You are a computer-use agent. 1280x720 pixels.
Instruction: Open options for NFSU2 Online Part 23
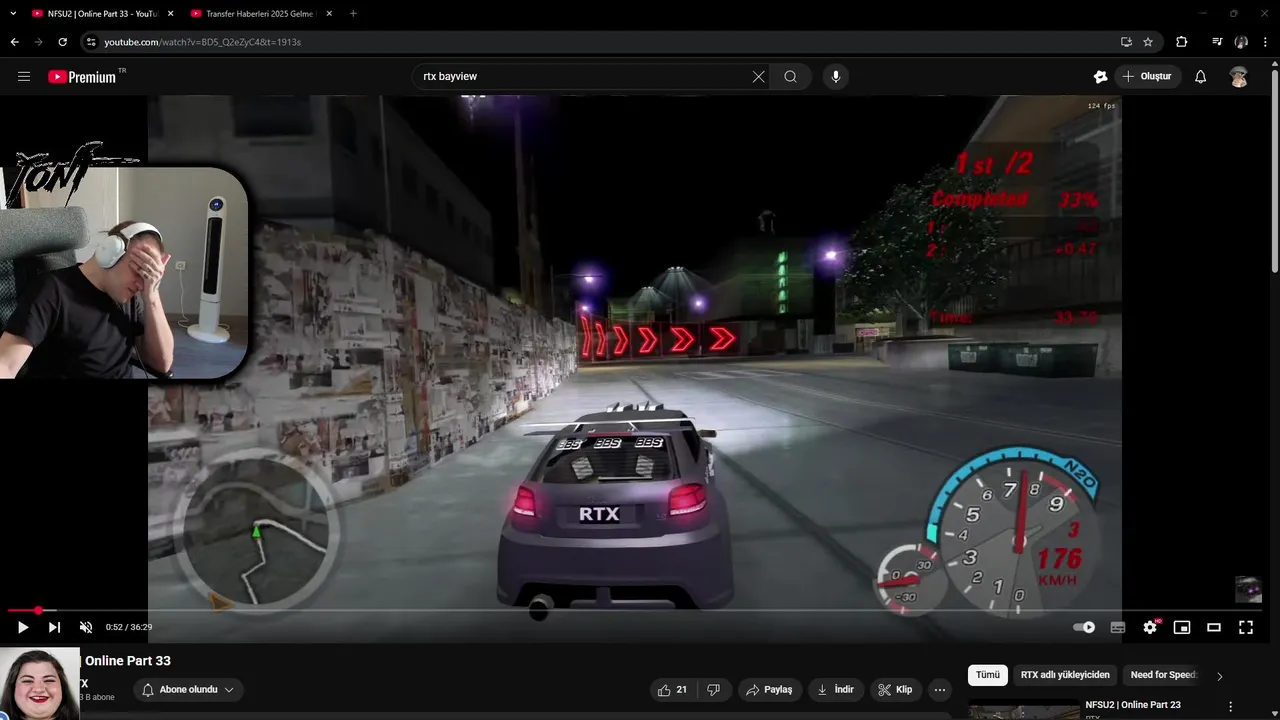[1230, 706]
